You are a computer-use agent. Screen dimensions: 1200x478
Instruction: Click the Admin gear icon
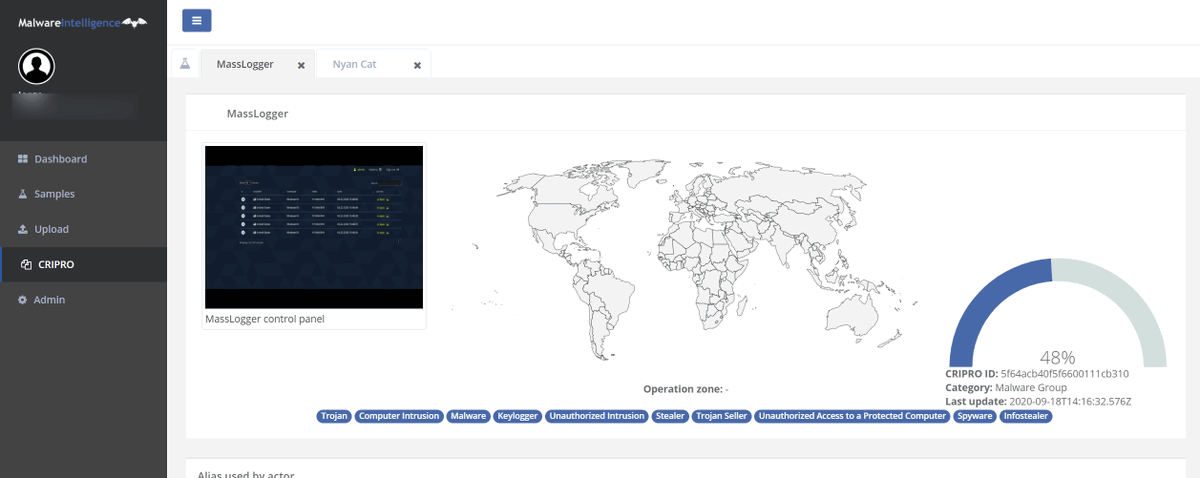[x=23, y=300]
